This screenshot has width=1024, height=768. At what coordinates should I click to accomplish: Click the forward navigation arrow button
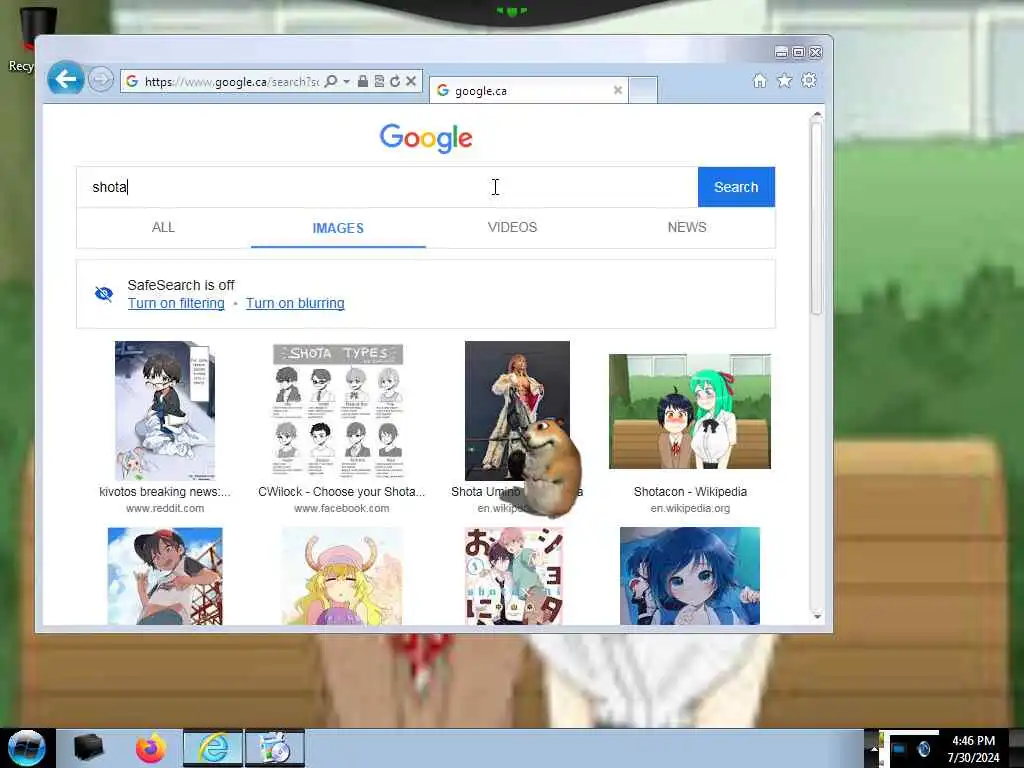101,80
